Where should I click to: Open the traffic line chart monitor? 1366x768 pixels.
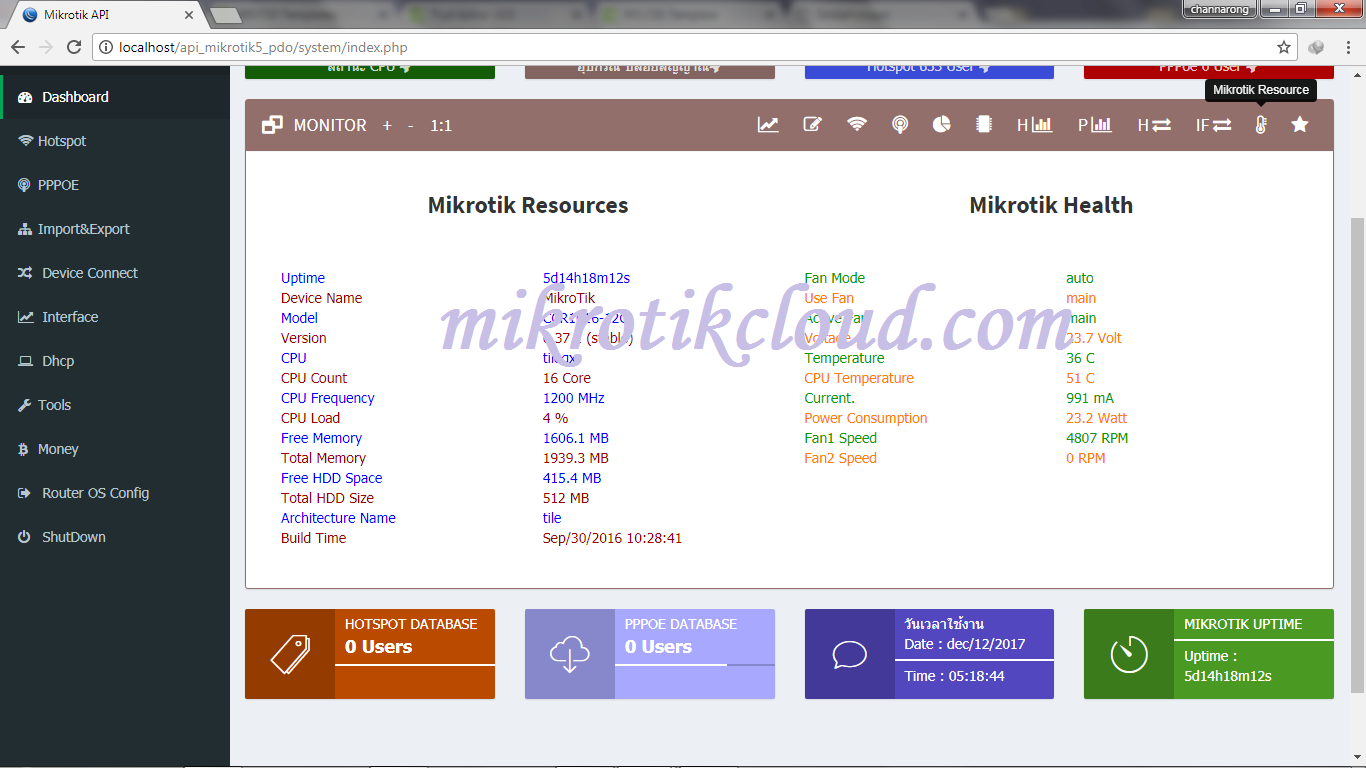click(x=768, y=125)
